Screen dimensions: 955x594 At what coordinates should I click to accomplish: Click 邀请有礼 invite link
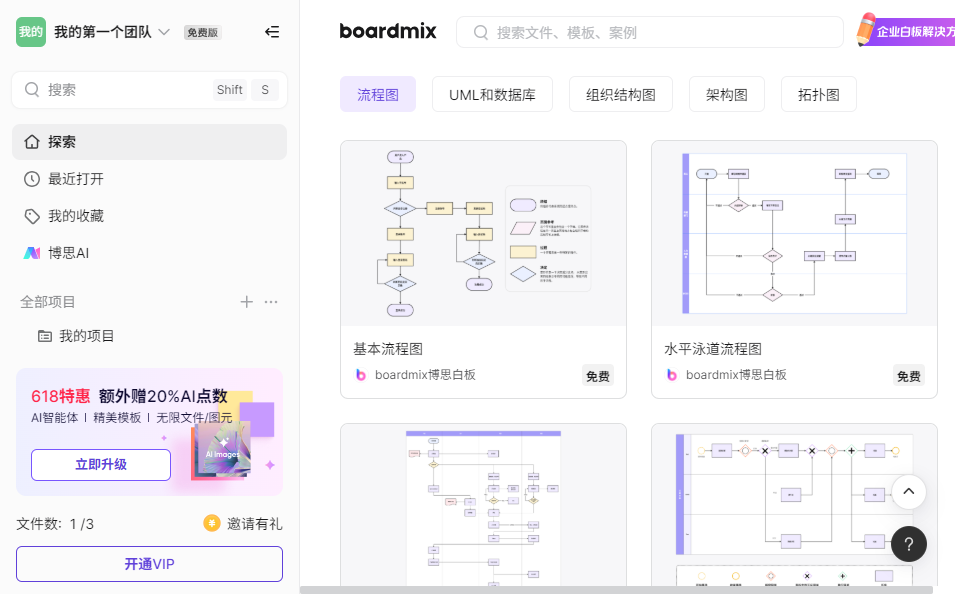click(x=255, y=524)
